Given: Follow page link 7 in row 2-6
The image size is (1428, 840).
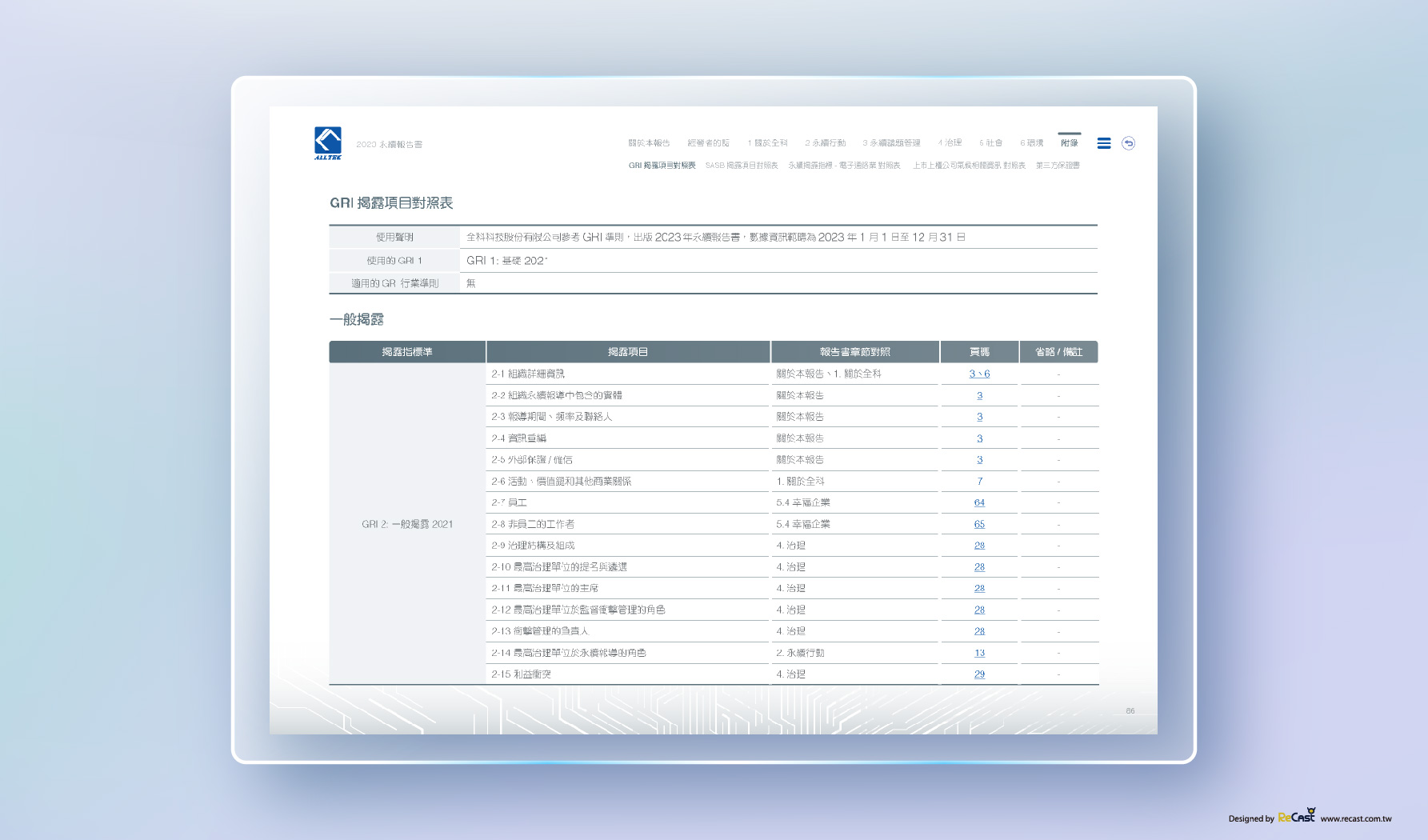Looking at the screenshot, I should [x=979, y=482].
